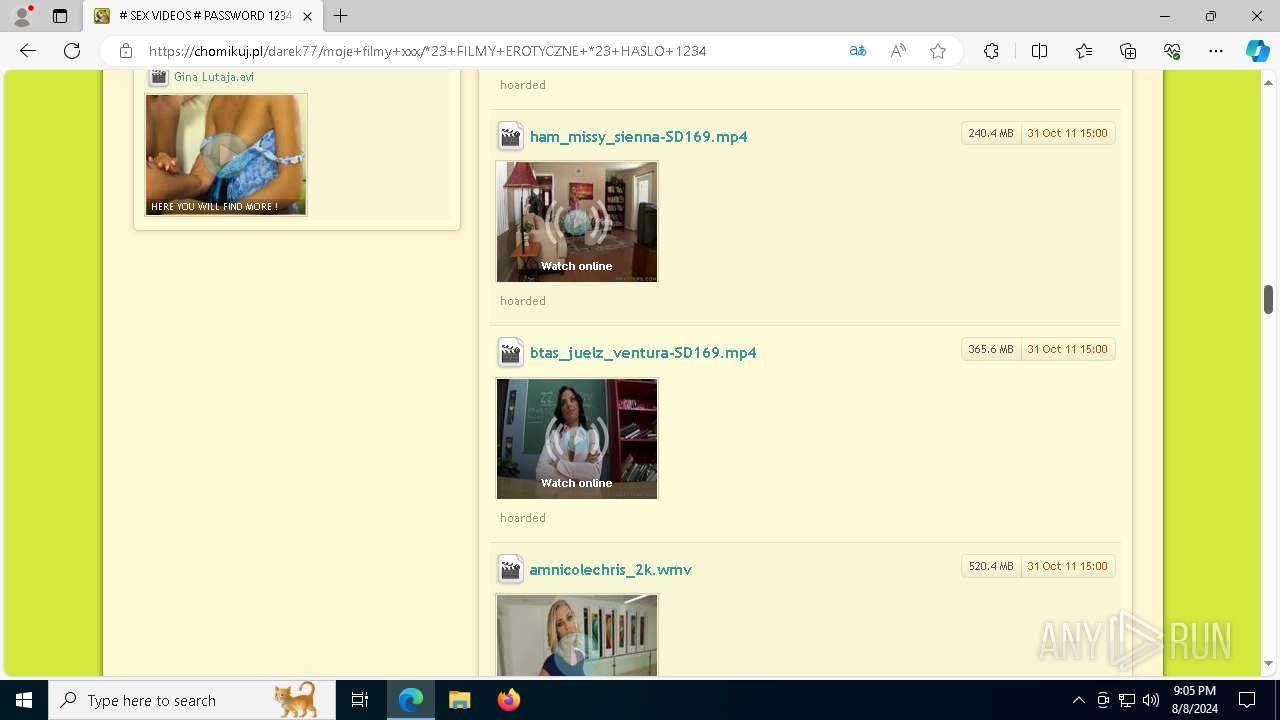The height and width of the screenshot is (720, 1280).
Task: Open btas_juelz_ventura-SD169.mp4 file link
Action: click(x=643, y=353)
